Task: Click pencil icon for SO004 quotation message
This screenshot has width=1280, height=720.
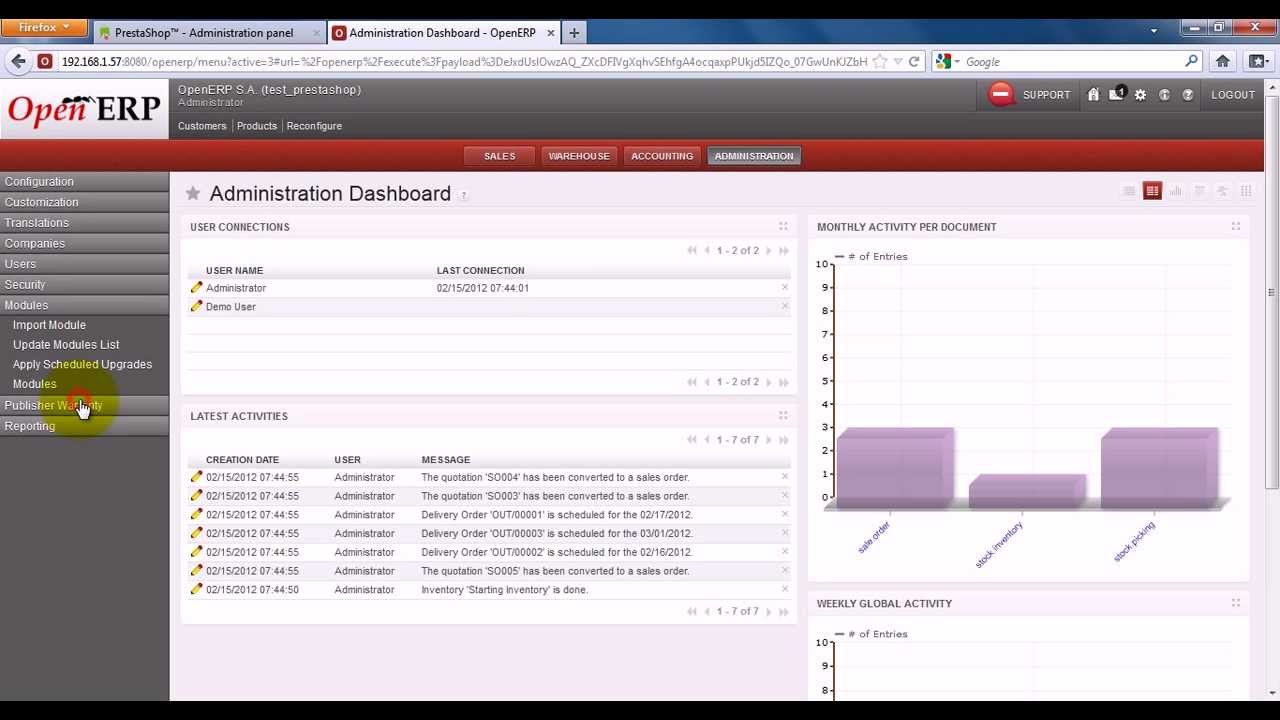Action: tap(196, 477)
